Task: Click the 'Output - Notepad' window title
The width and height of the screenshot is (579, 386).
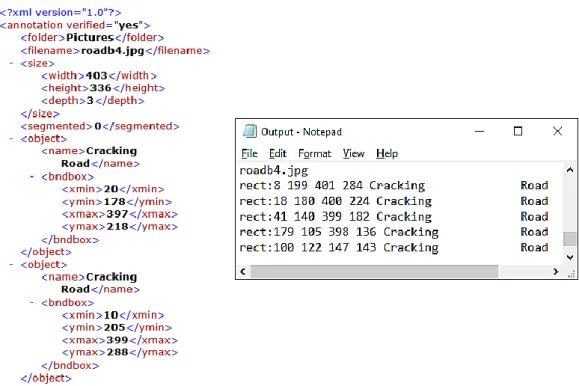Action: (x=301, y=132)
